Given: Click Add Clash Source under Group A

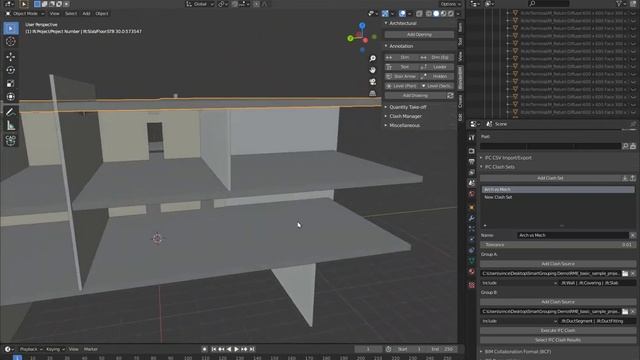Looking at the screenshot, I should [558, 264].
